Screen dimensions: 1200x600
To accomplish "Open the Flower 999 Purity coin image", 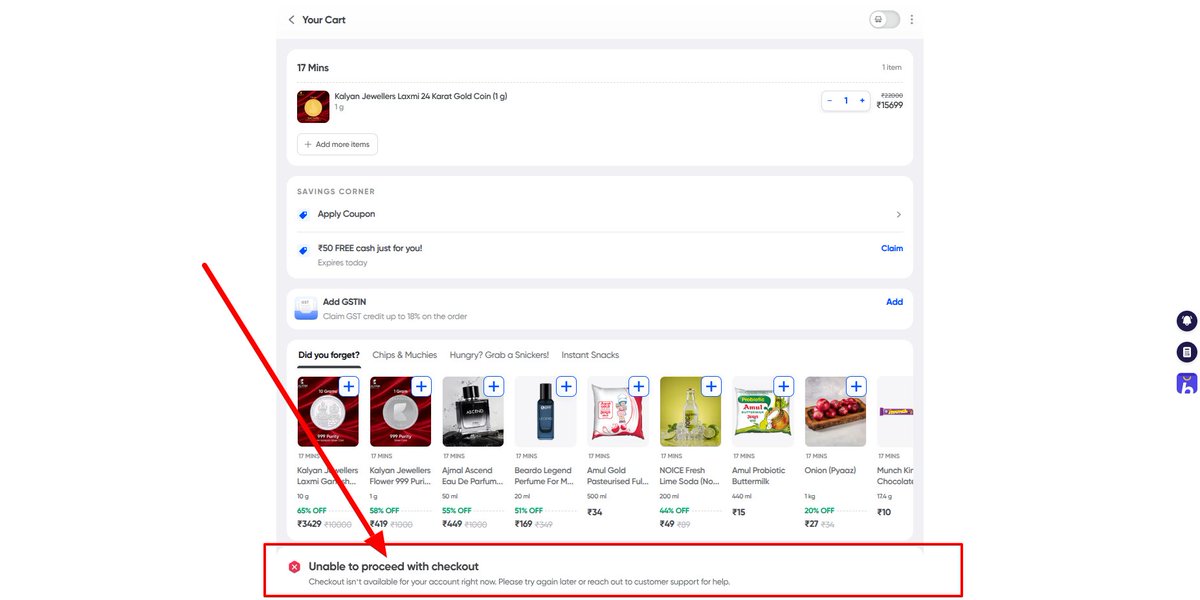I will [x=400, y=412].
